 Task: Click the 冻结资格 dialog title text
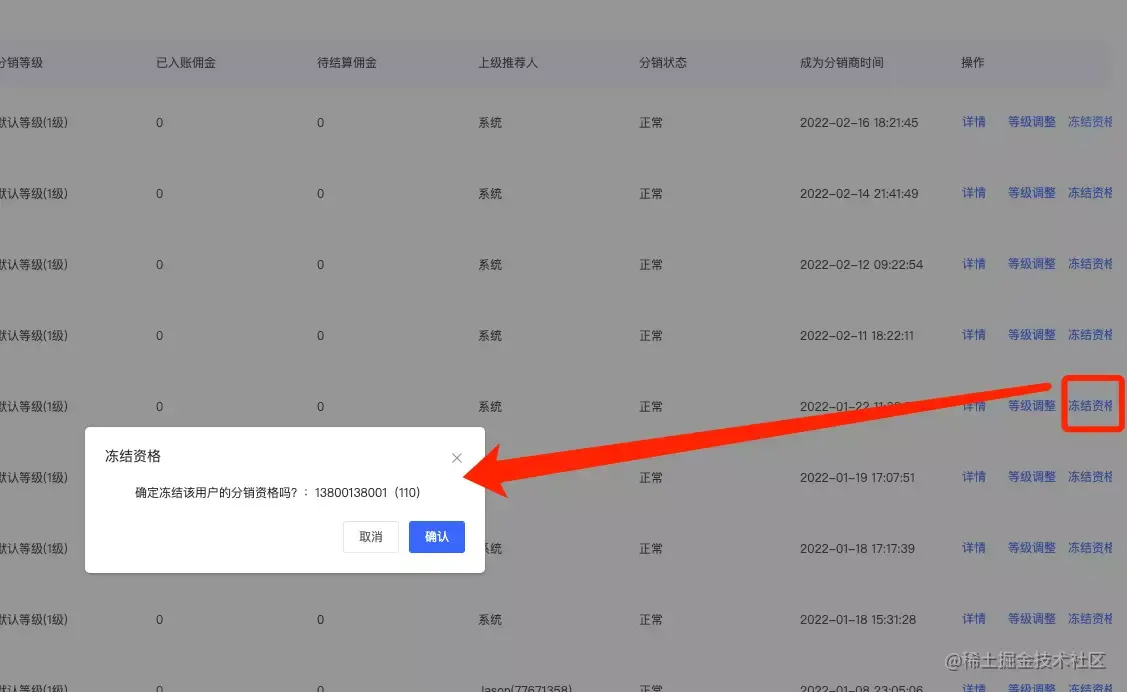coord(133,456)
